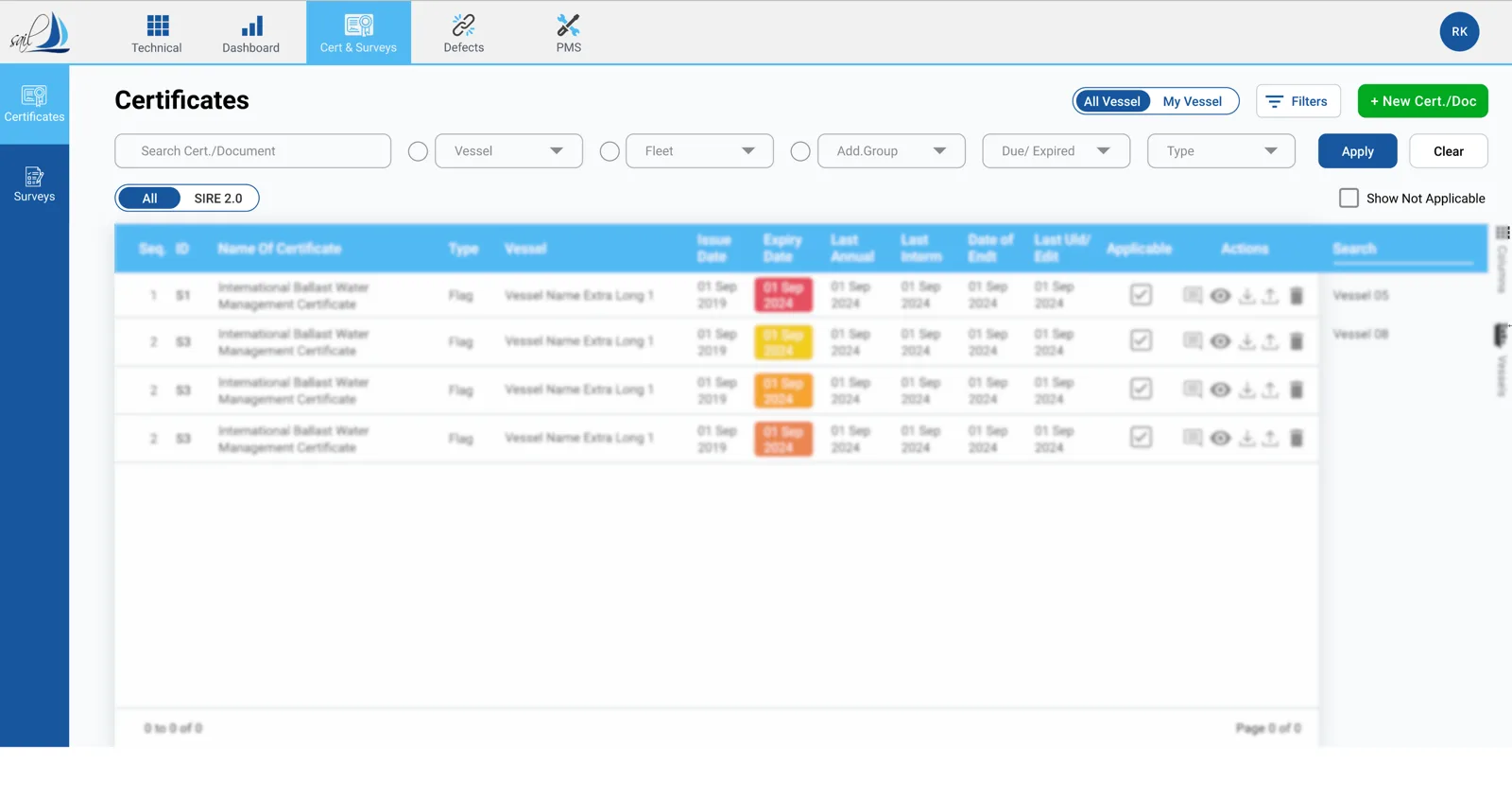Download the yellow-expiry S3 certificate
Screen dimensions: 1512x798
(1247, 341)
